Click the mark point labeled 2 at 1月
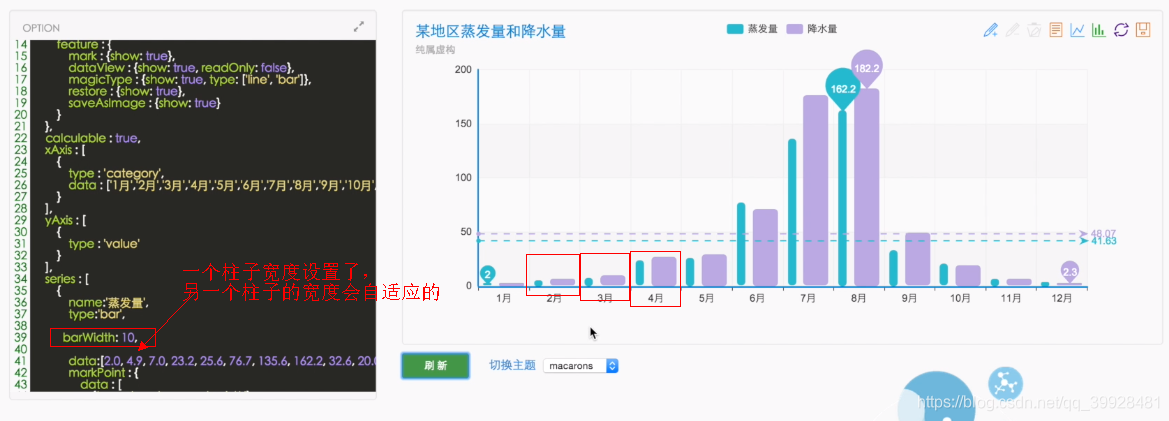The image size is (1169, 421). pos(488,274)
